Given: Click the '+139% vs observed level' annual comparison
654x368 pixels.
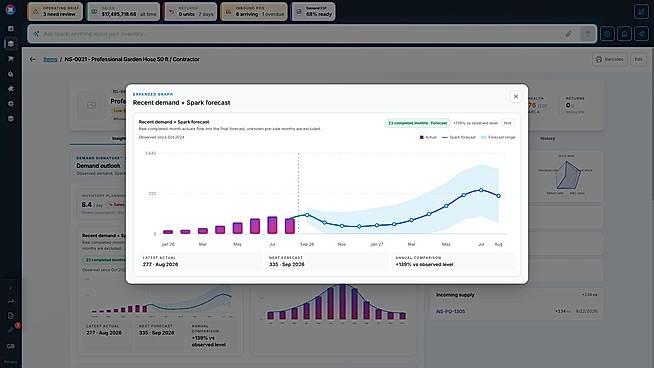Looking at the screenshot, I should tap(424, 265).
